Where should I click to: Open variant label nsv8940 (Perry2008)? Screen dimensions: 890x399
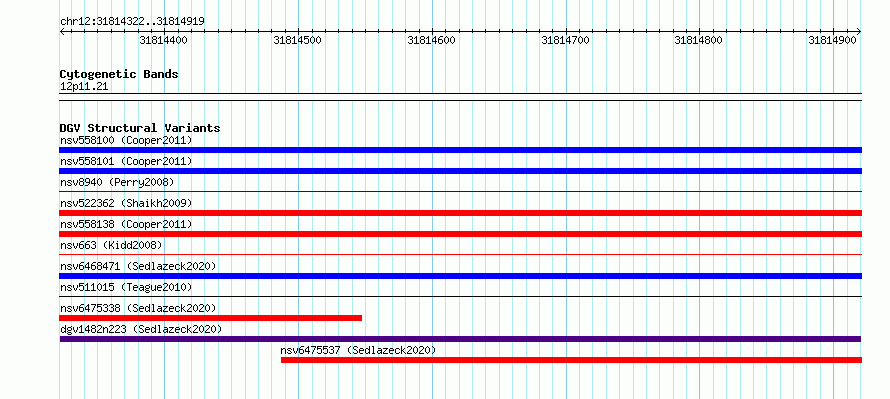tap(117, 182)
